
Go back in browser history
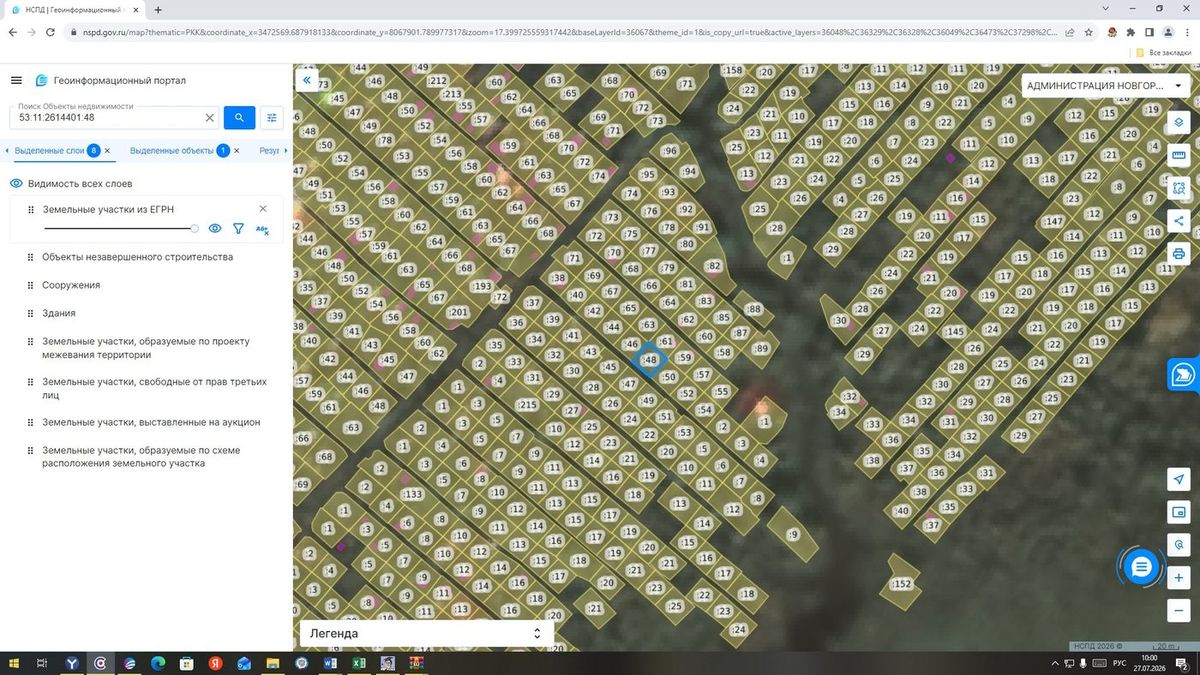13,32
